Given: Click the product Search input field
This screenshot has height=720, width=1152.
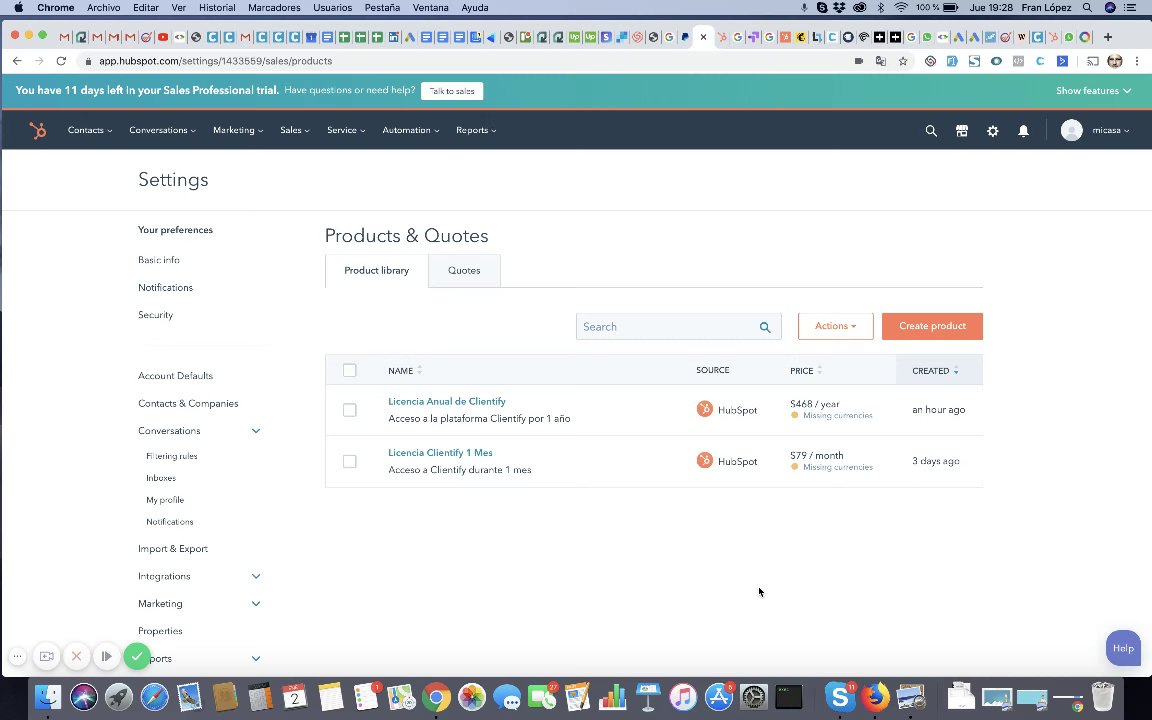Looking at the screenshot, I should click(678, 327).
